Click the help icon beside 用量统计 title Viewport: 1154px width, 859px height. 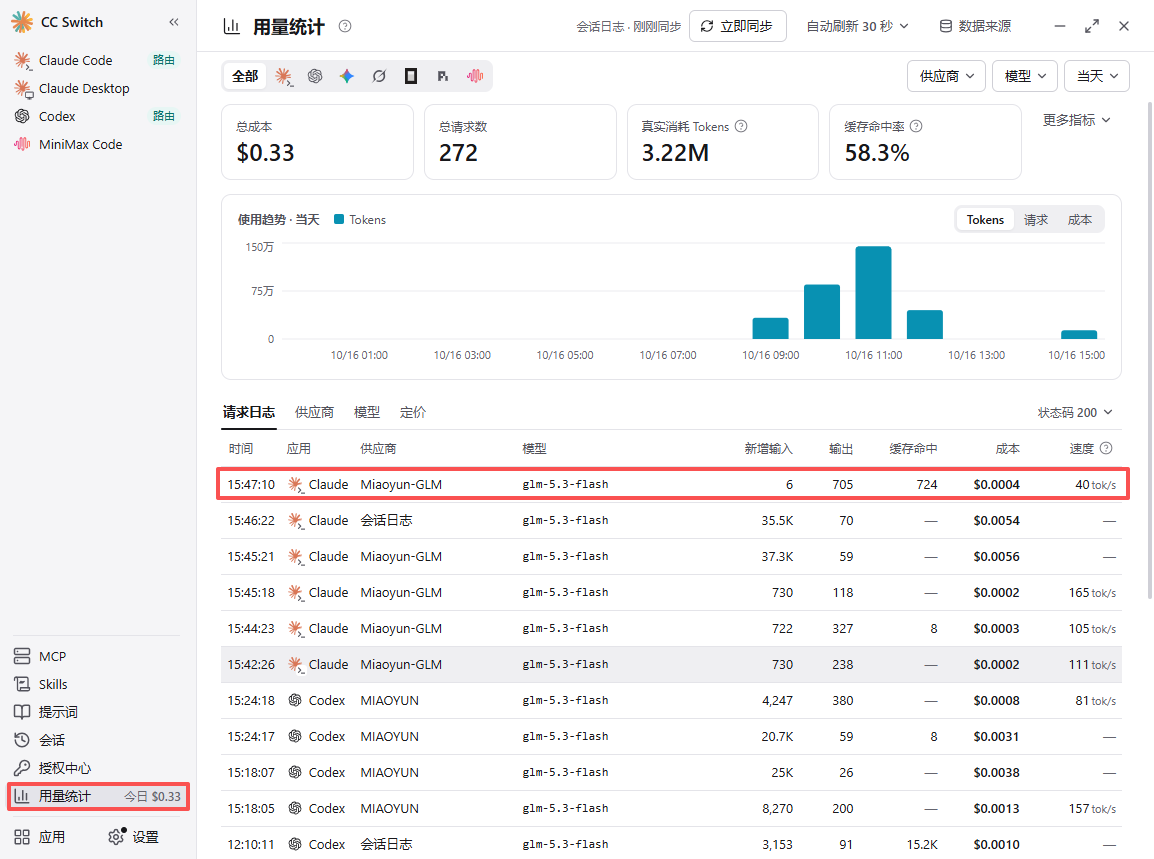344,26
